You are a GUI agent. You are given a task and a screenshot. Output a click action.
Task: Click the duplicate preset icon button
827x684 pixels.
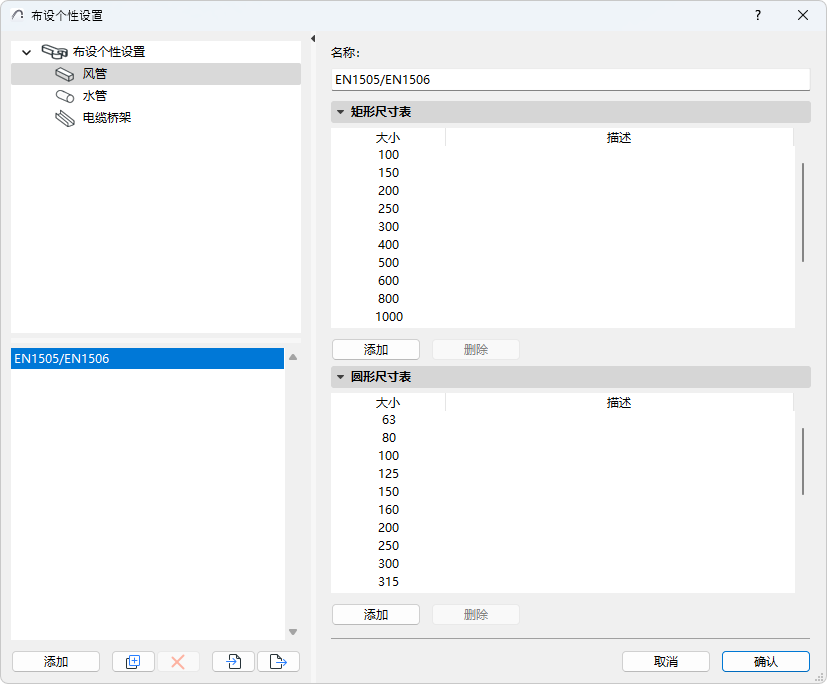pos(133,661)
